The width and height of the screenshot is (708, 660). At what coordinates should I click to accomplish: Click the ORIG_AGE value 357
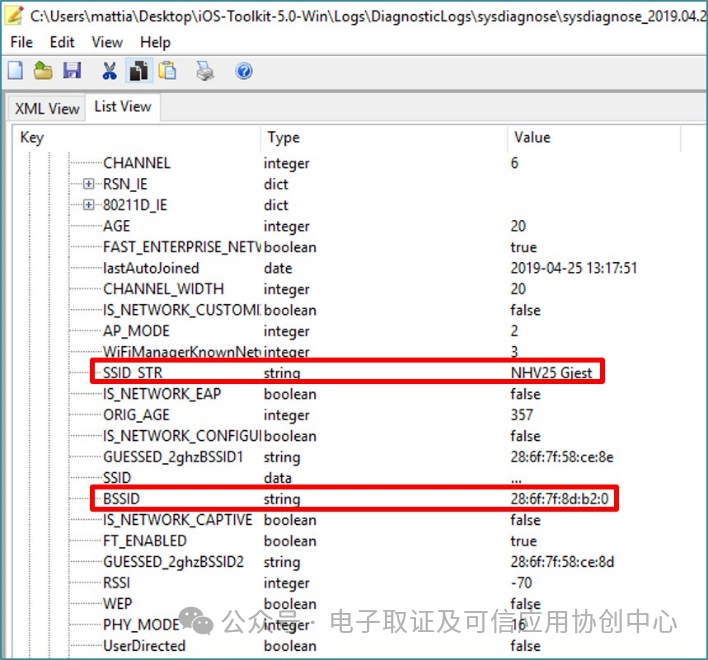pos(522,415)
